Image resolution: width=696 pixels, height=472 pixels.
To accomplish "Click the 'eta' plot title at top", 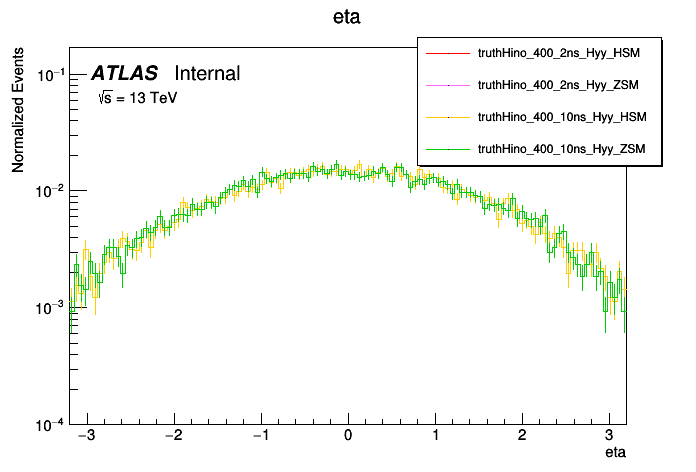I will (x=347, y=17).
